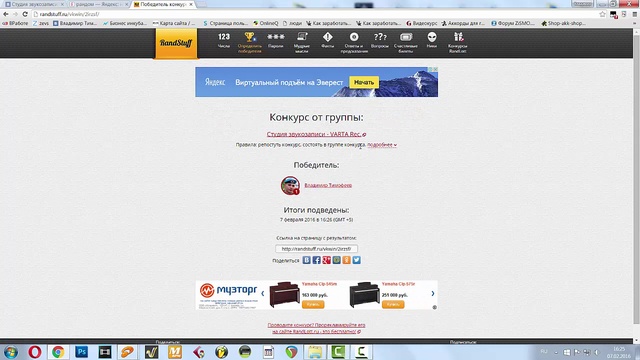640x360 pixels.
Task: Click the Yamaha Clp-545m piano image
Action: pyautogui.click(x=284, y=294)
